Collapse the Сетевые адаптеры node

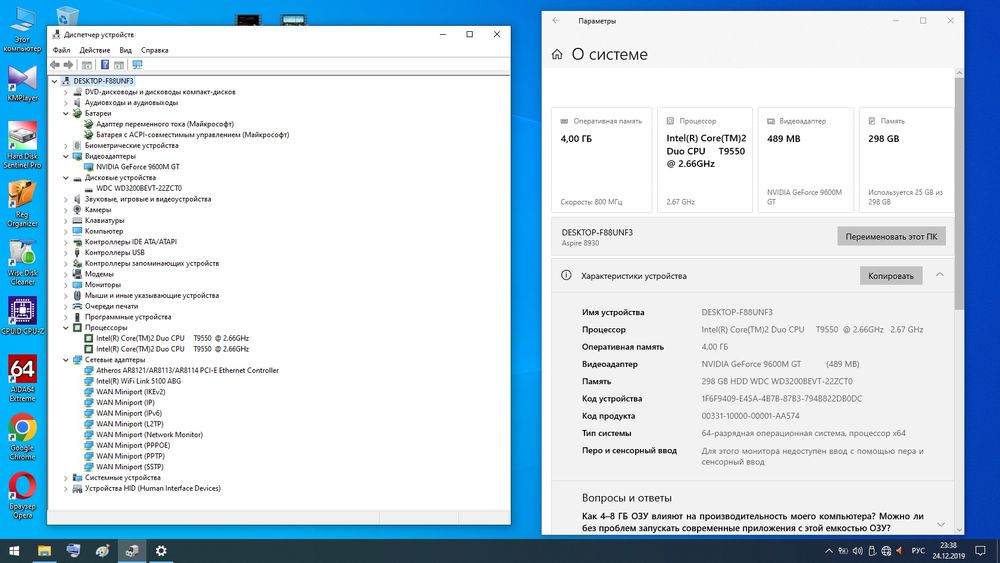pos(66,360)
